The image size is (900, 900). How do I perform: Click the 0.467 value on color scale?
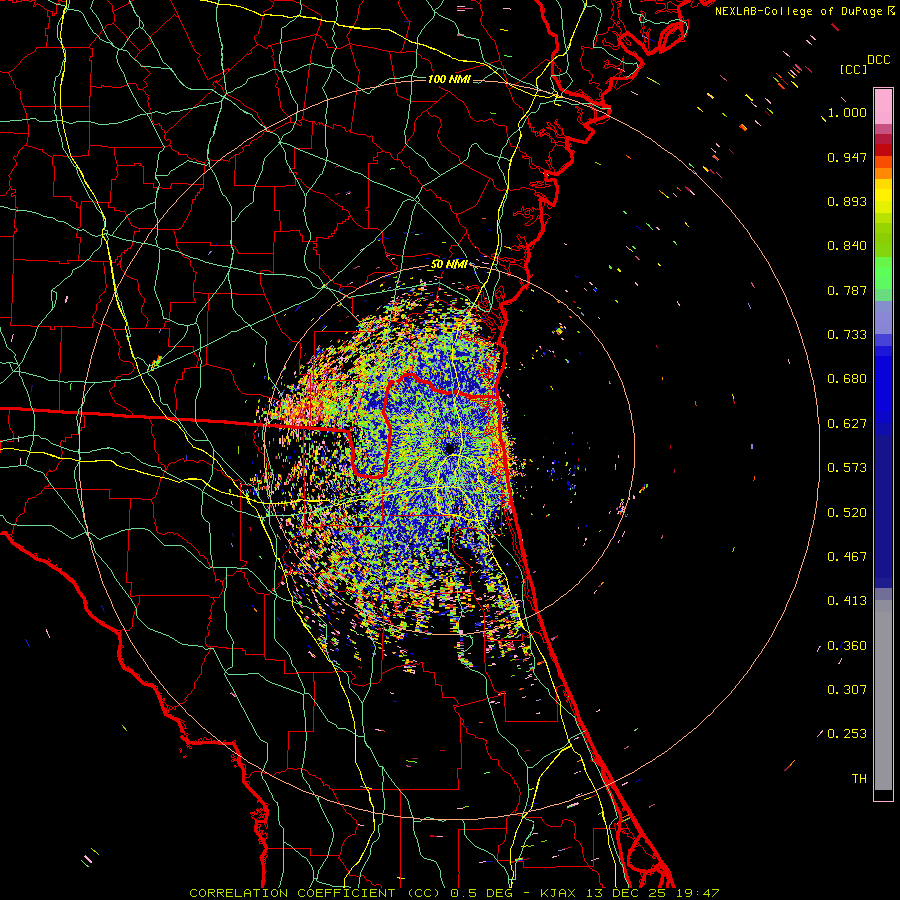click(x=847, y=557)
